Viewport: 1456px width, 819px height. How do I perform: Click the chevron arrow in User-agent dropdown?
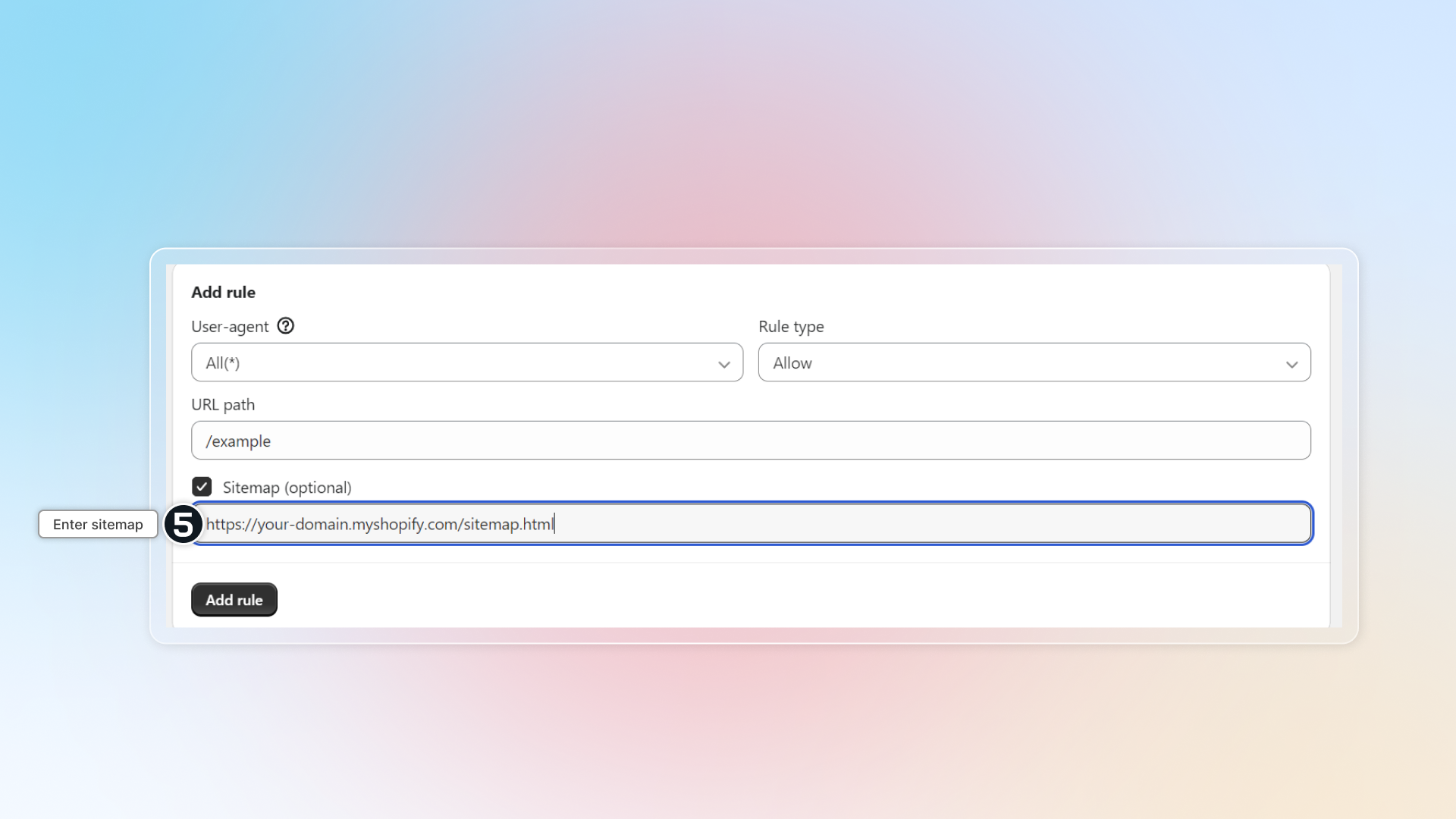723,364
